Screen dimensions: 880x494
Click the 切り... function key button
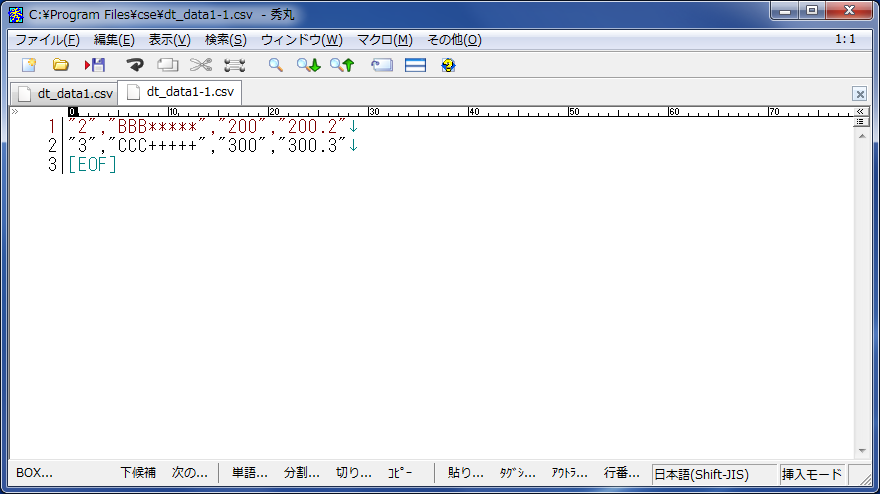(x=354, y=473)
